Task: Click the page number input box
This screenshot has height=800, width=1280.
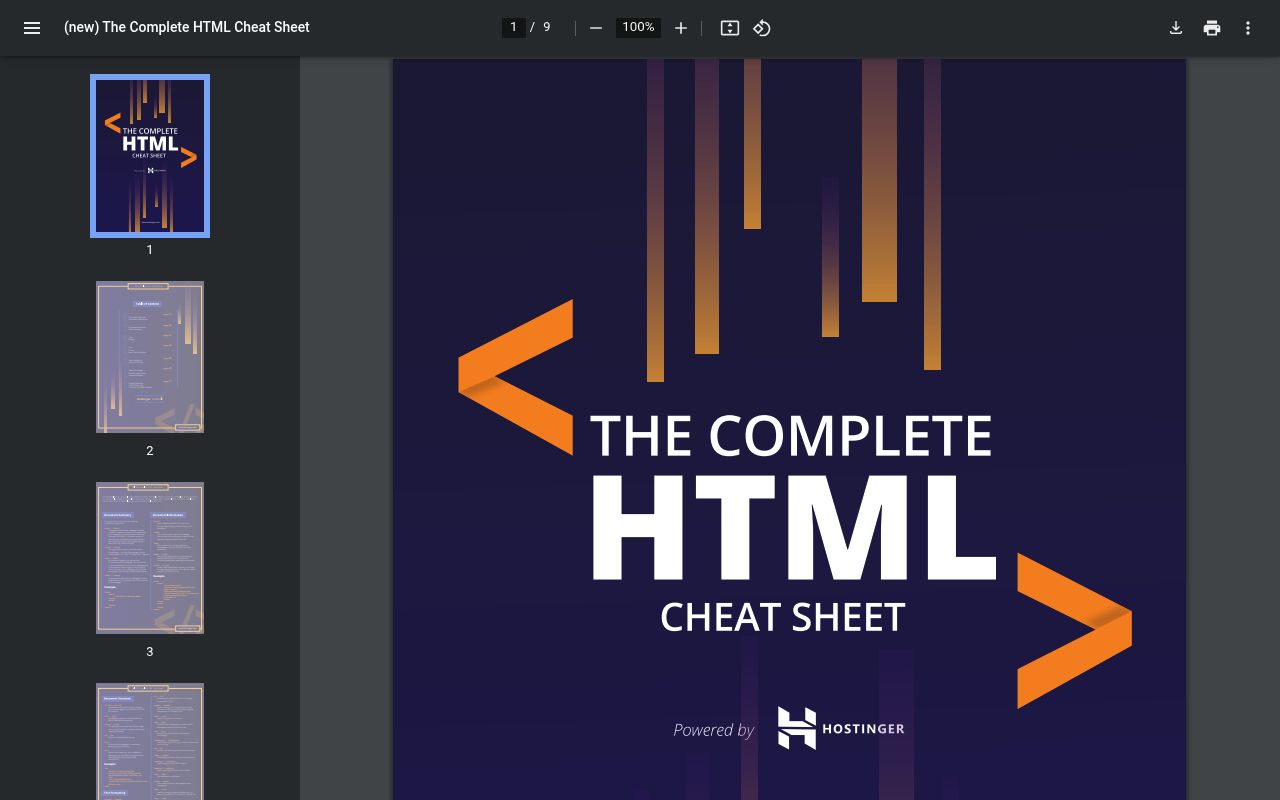Action: 513,27
